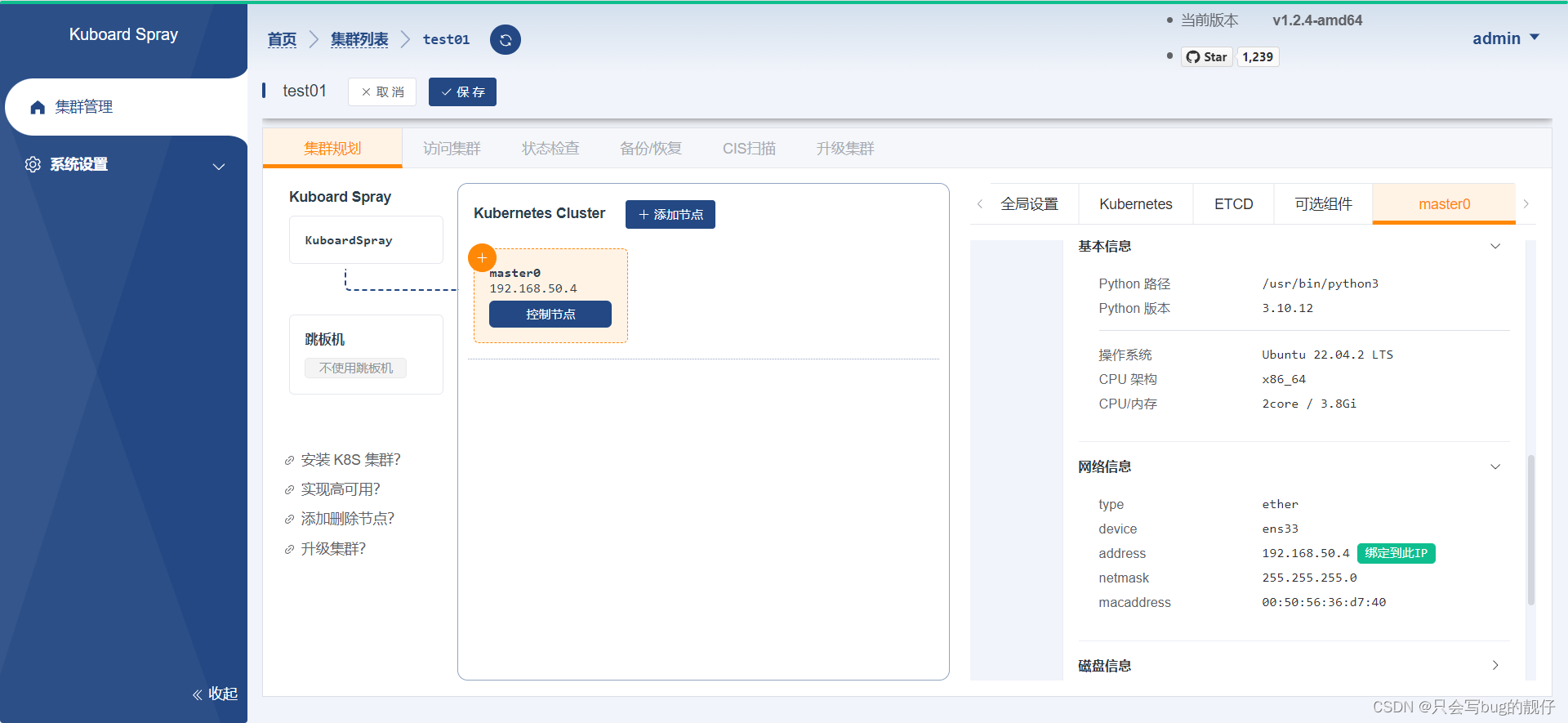Select 集群管理 in the sidebar
The height and width of the screenshot is (723, 1568).
127,107
